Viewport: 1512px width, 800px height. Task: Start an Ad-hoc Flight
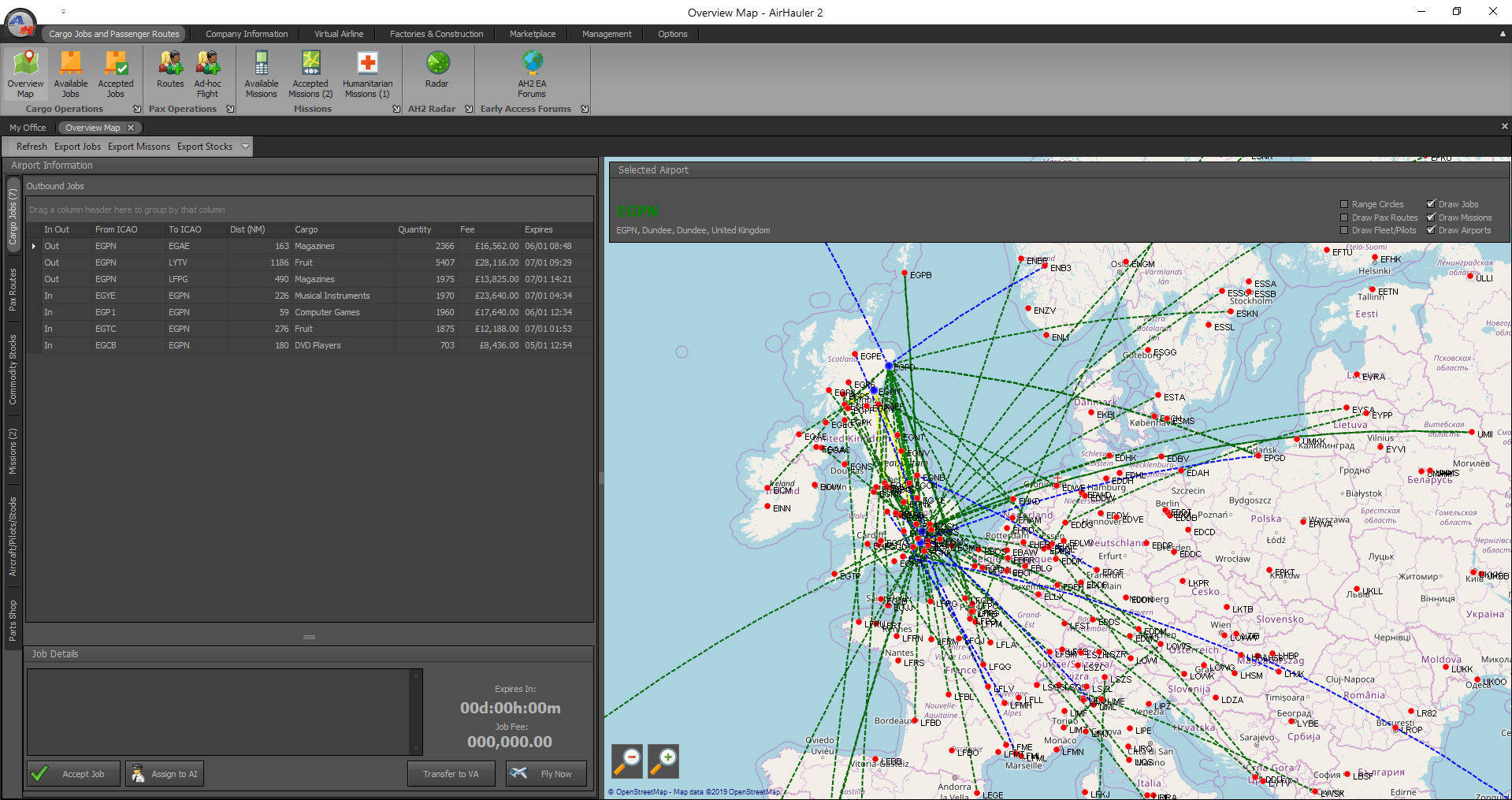click(x=207, y=74)
